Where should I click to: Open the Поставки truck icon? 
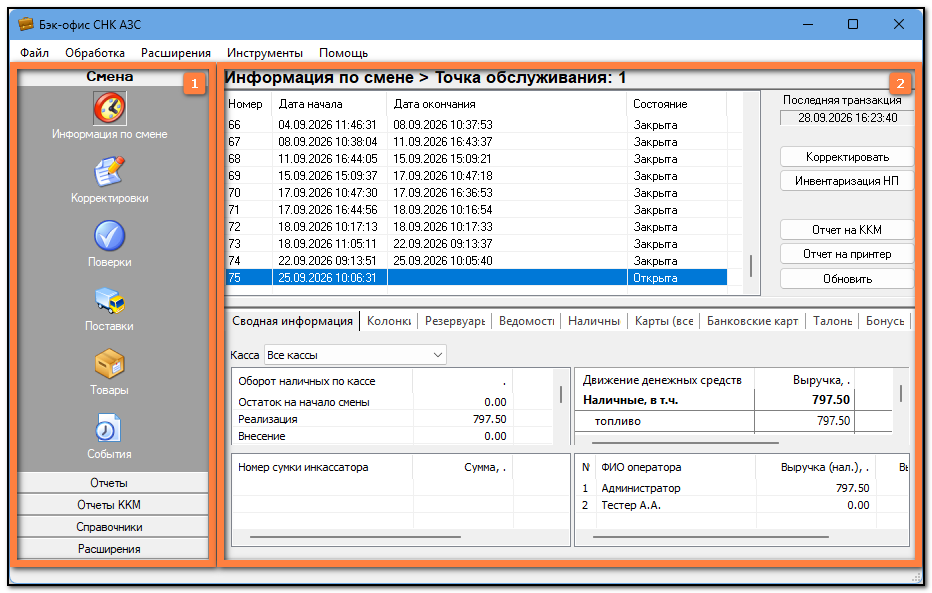pyautogui.click(x=109, y=300)
